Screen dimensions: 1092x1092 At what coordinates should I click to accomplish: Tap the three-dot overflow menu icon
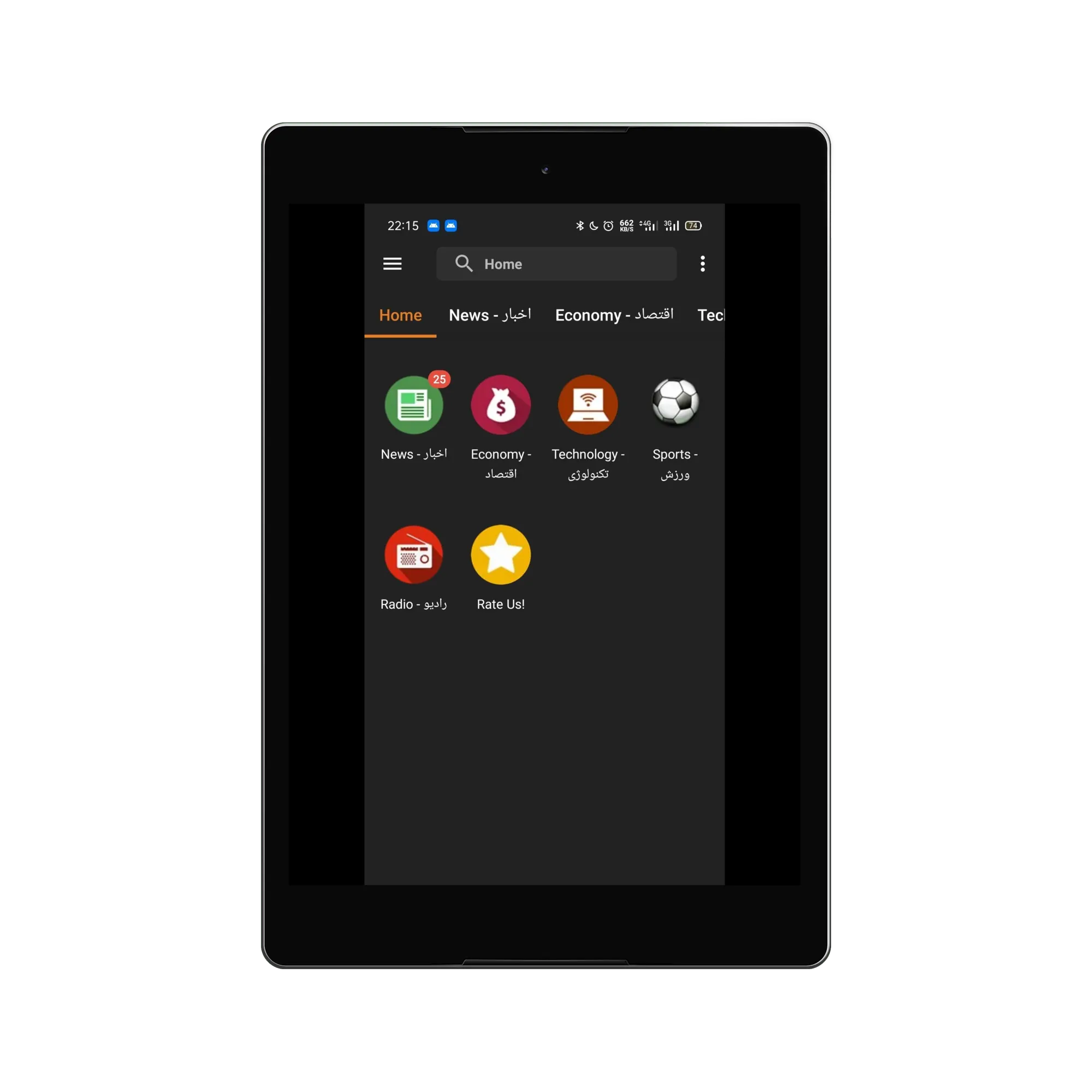(703, 262)
